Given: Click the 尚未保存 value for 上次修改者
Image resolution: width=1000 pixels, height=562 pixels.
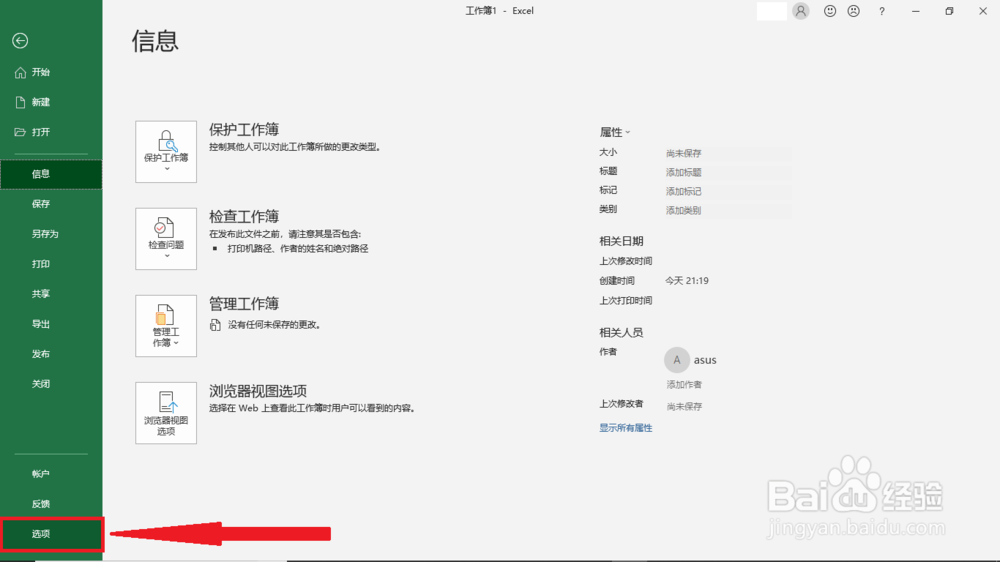Looking at the screenshot, I should click(x=684, y=406).
